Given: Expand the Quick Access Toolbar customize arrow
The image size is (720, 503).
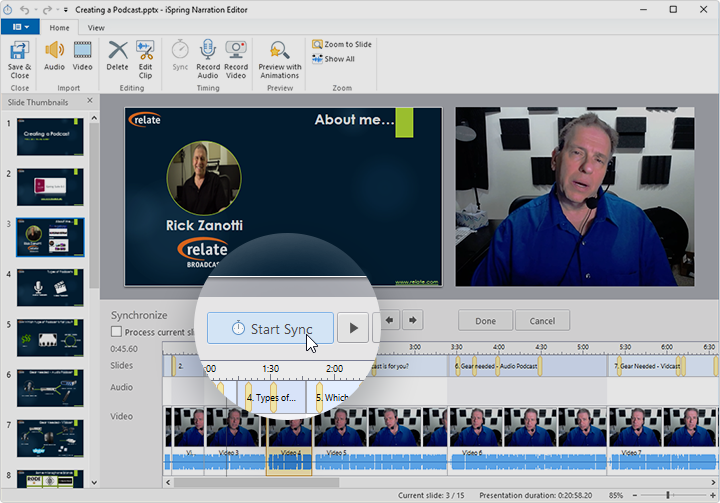Looking at the screenshot, I should [65, 10].
